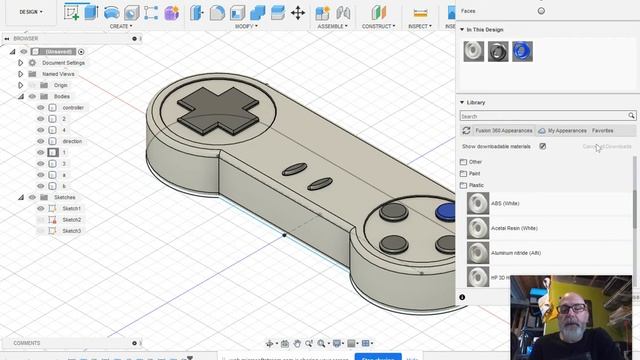Select the Rectangular Pattern tool
The width and height of the screenshot is (640, 360).
151,13
